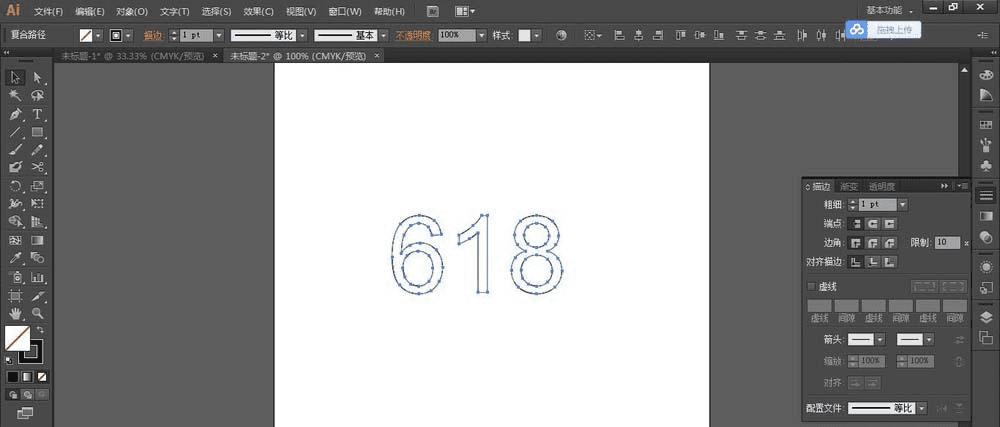Open the Layers panel icon in dock
The image size is (1000, 427).
tap(986, 318)
